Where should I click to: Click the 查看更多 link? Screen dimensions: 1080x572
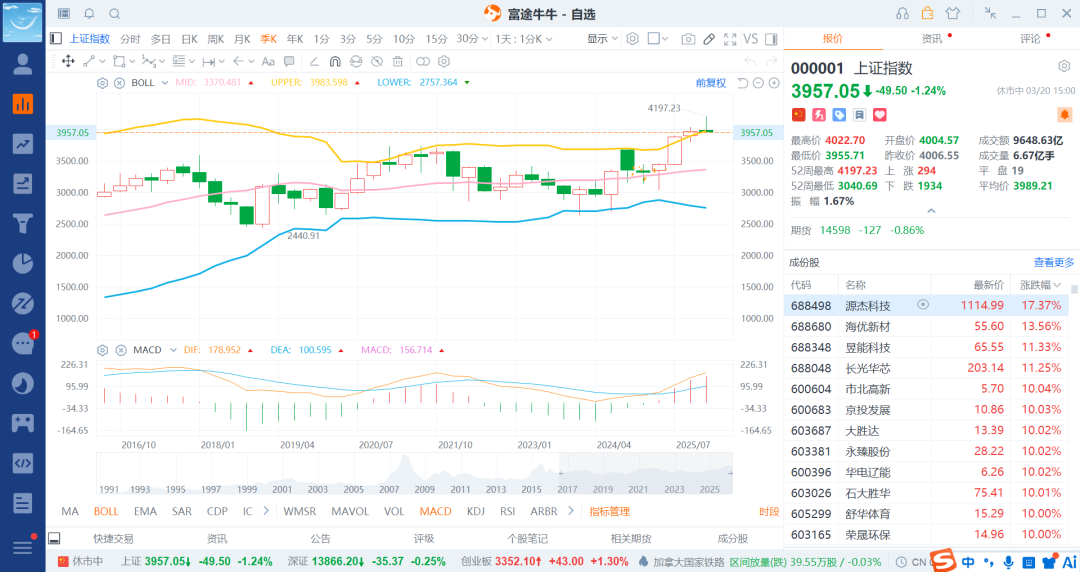click(x=1053, y=262)
